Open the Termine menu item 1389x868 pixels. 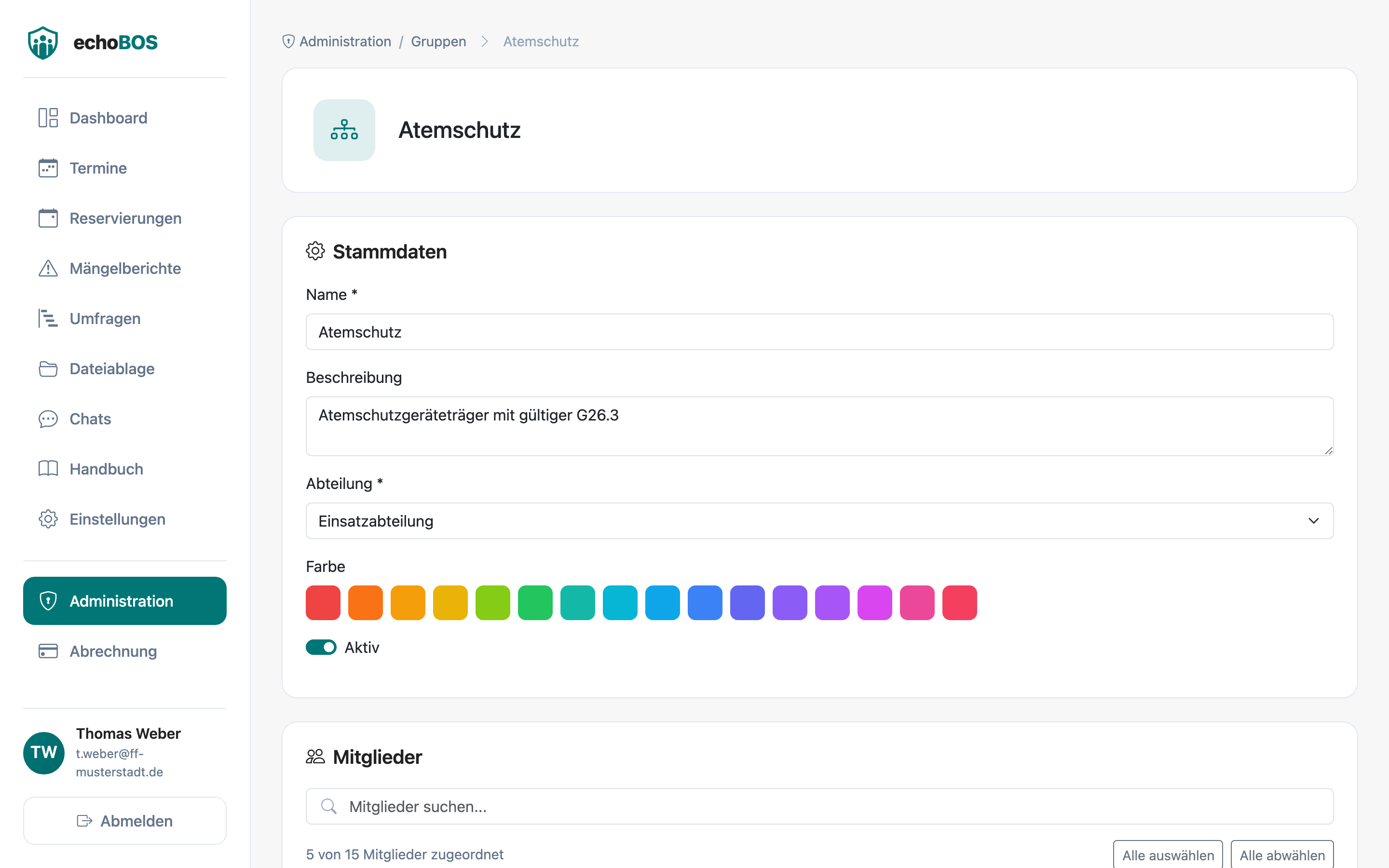click(x=124, y=168)
